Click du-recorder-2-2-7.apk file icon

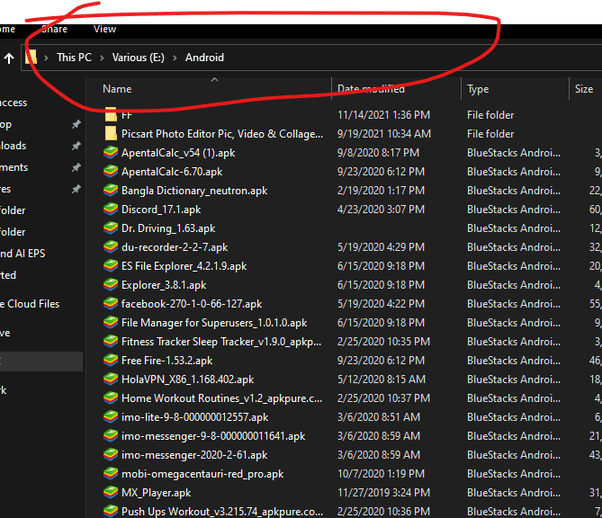tap(111, 247)
